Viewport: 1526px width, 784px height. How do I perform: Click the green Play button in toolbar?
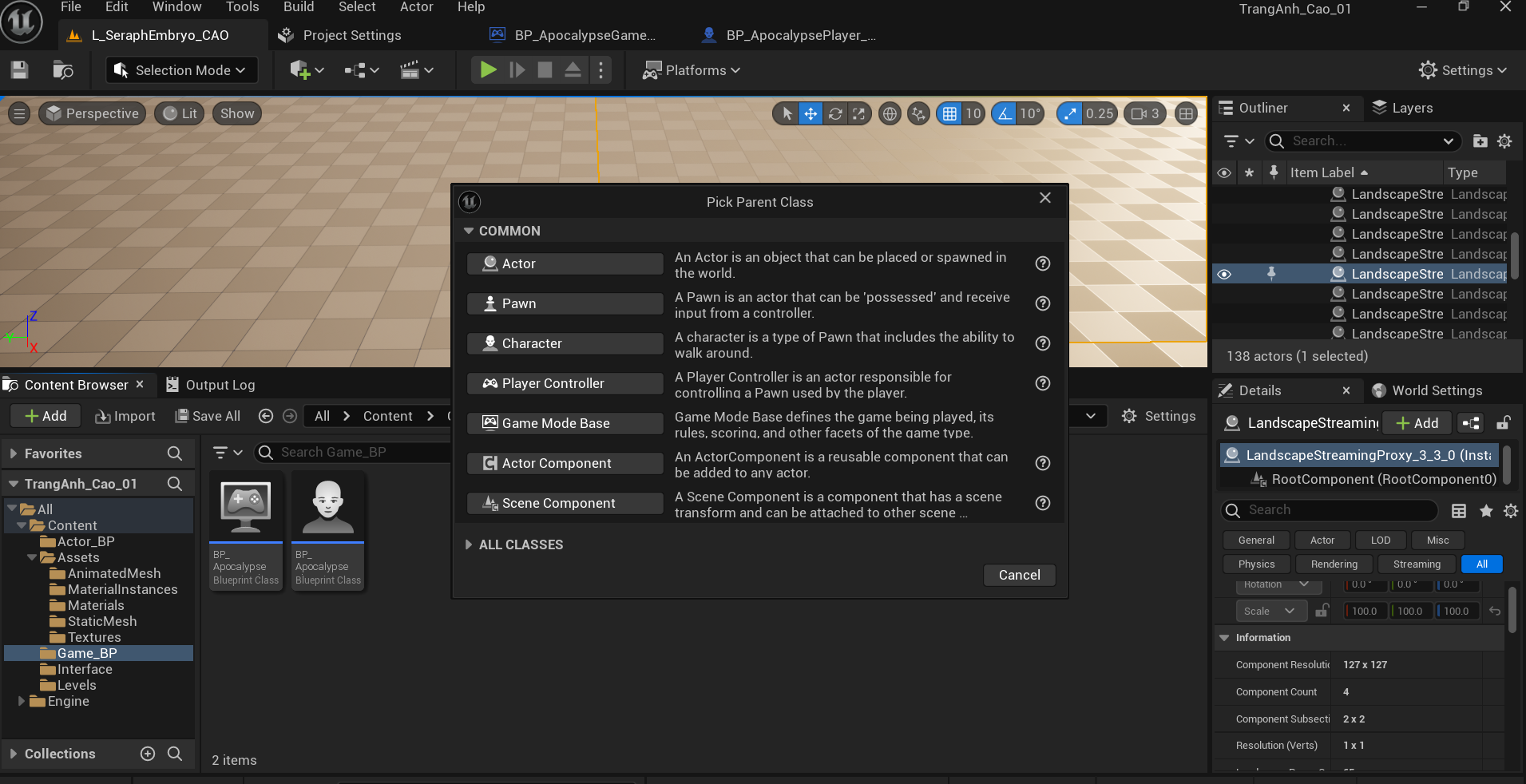pyautogui.click(x=487, y=70)
